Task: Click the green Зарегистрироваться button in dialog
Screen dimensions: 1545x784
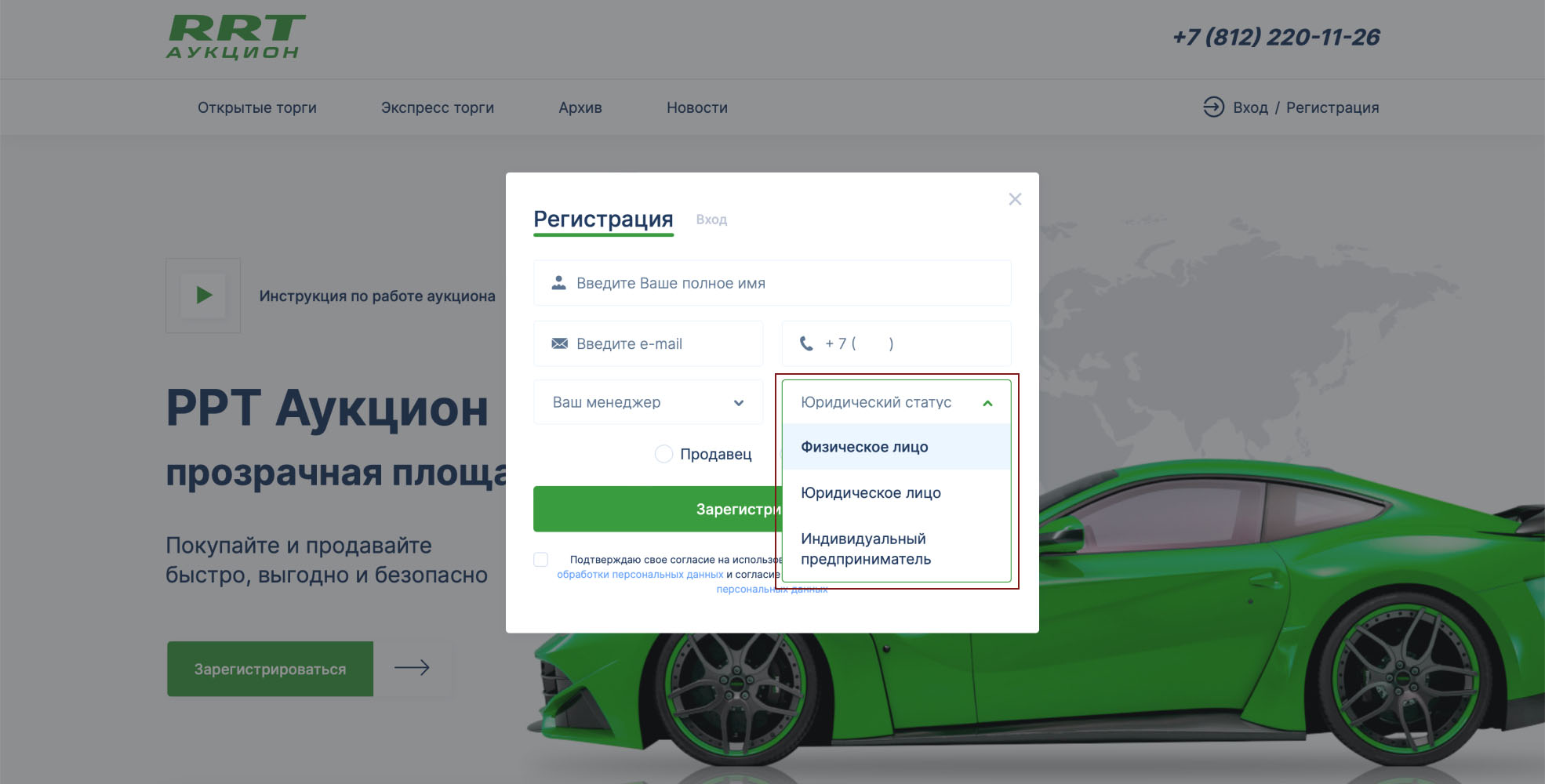Action: (657, 509)
